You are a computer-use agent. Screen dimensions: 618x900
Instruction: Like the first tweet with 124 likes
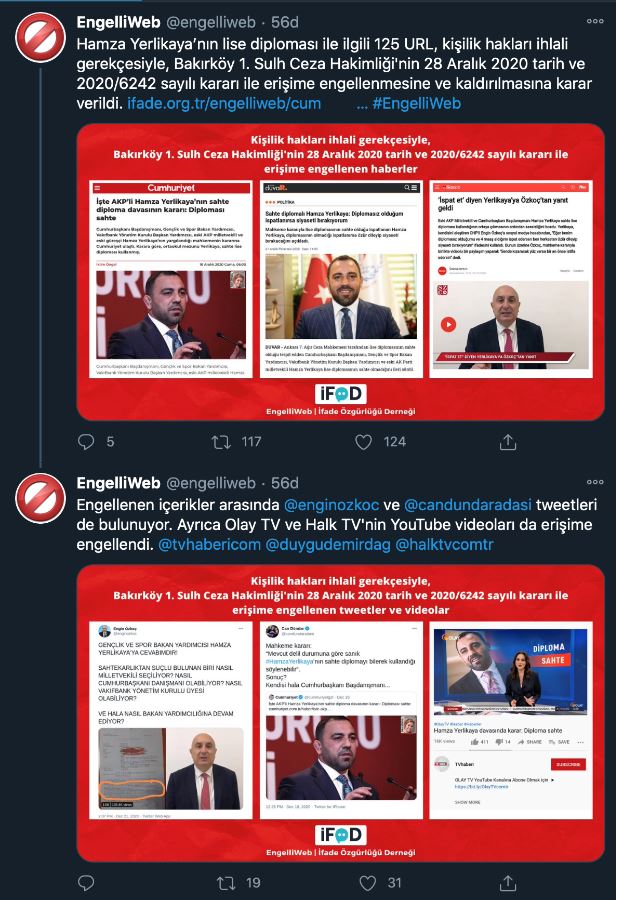(x=363, y=441)
